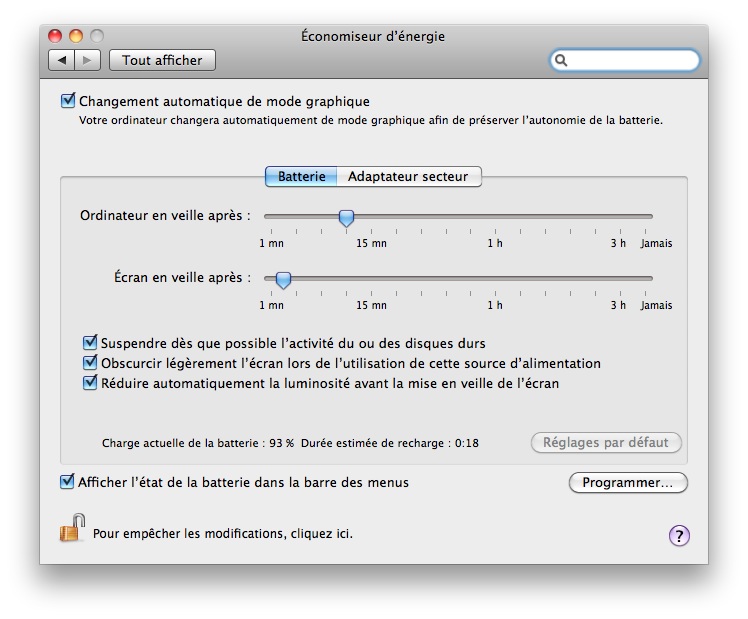Click the Ordinateur en veille après slider thumb
Image resolution: width=748 pixels, height=619 pixels.
point(346,218)
